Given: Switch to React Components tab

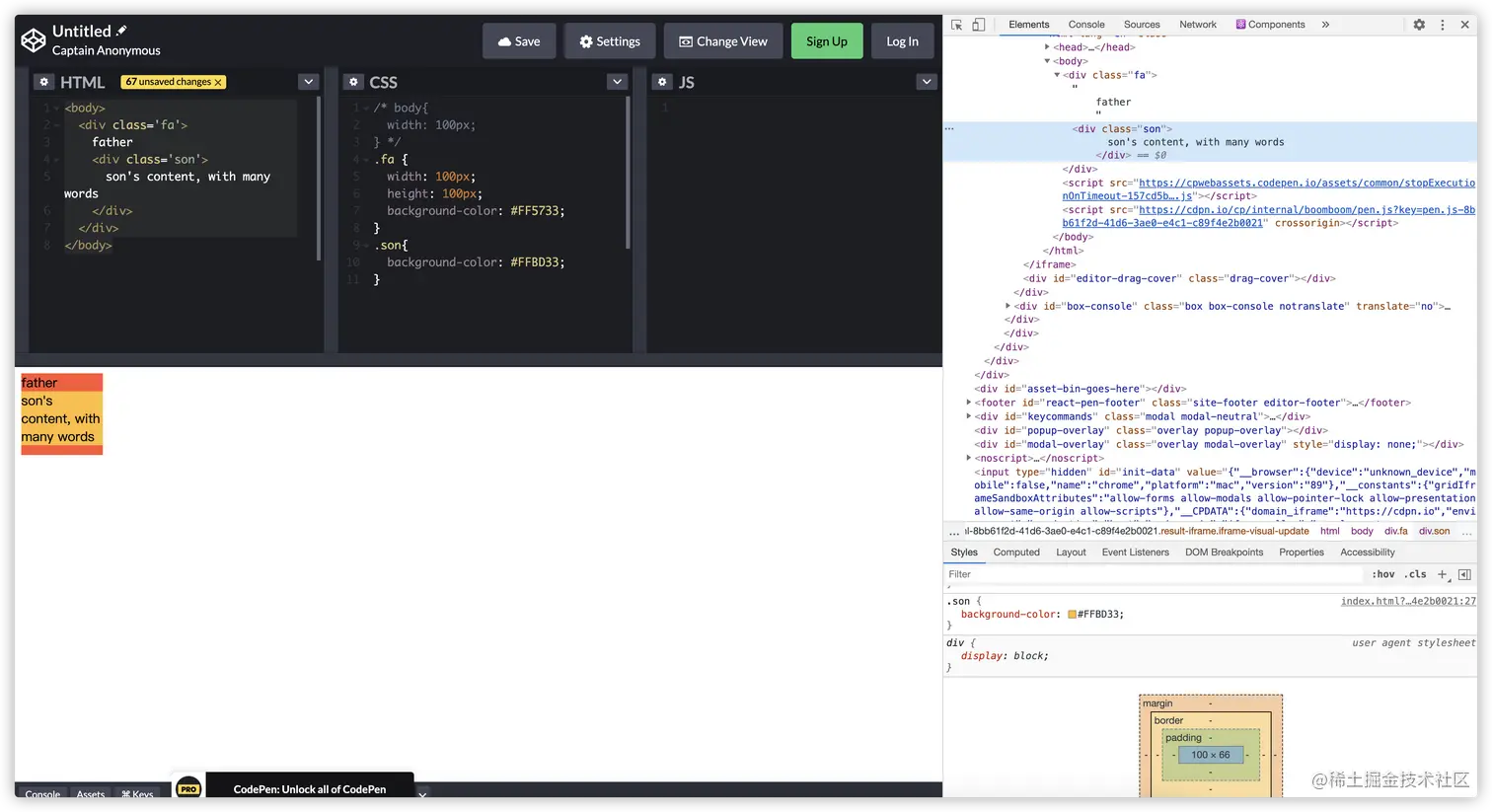Looking at the screenshot, I should click(x=1271, y=25).
